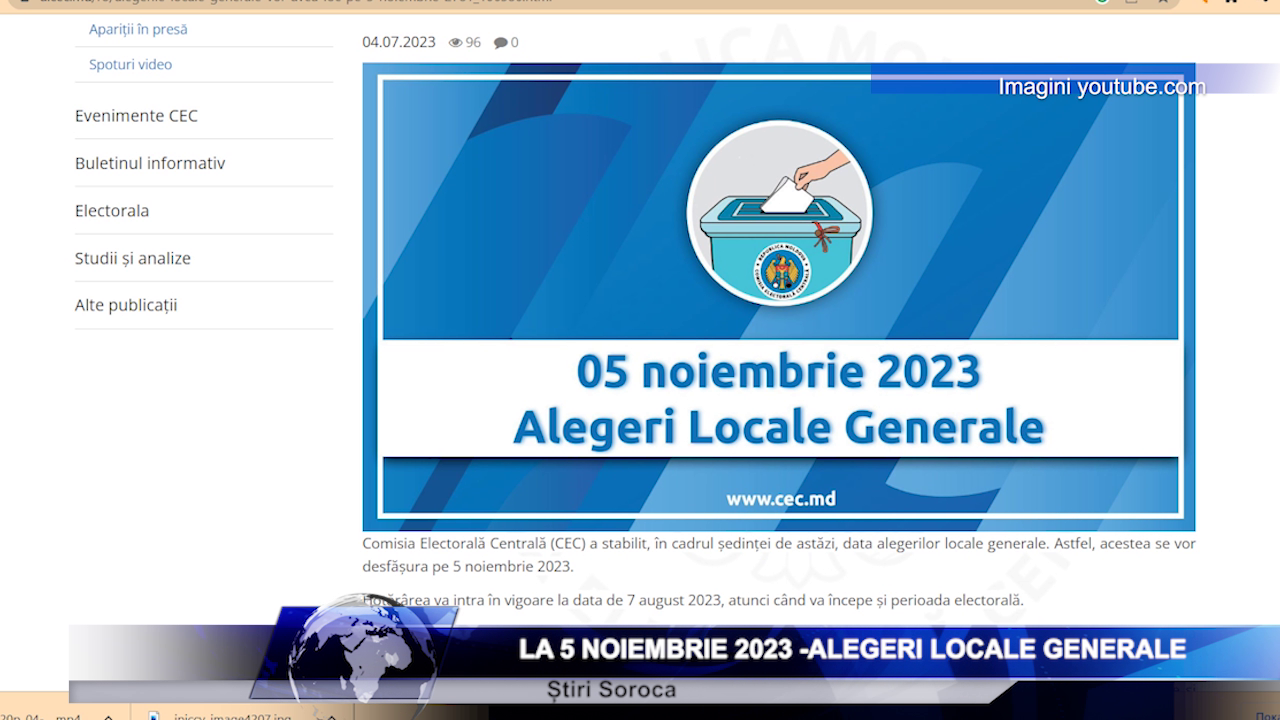Open comments via the speech bubble icon
The width and height of the screenshot is (1280, 720).
coord(502,42)
